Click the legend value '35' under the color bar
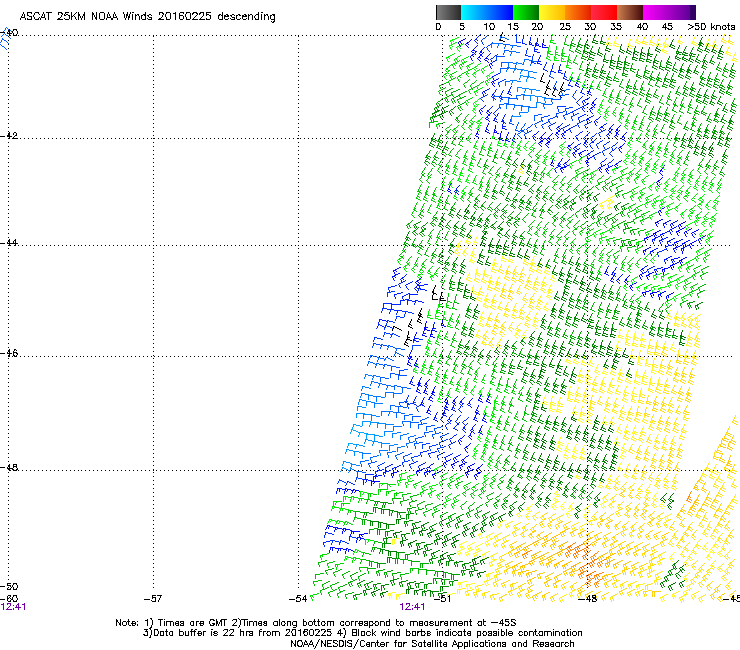This screenshot has height=650, width=740. click(x=616, y=27)
